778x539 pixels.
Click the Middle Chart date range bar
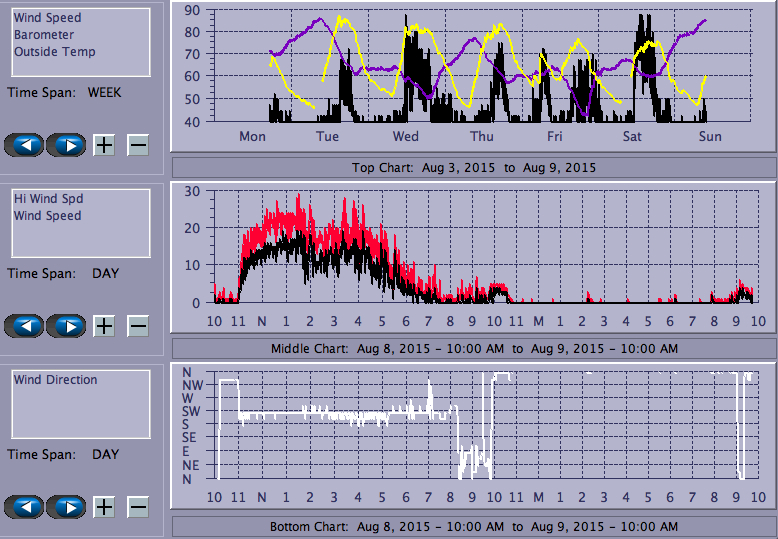point(474,348)
